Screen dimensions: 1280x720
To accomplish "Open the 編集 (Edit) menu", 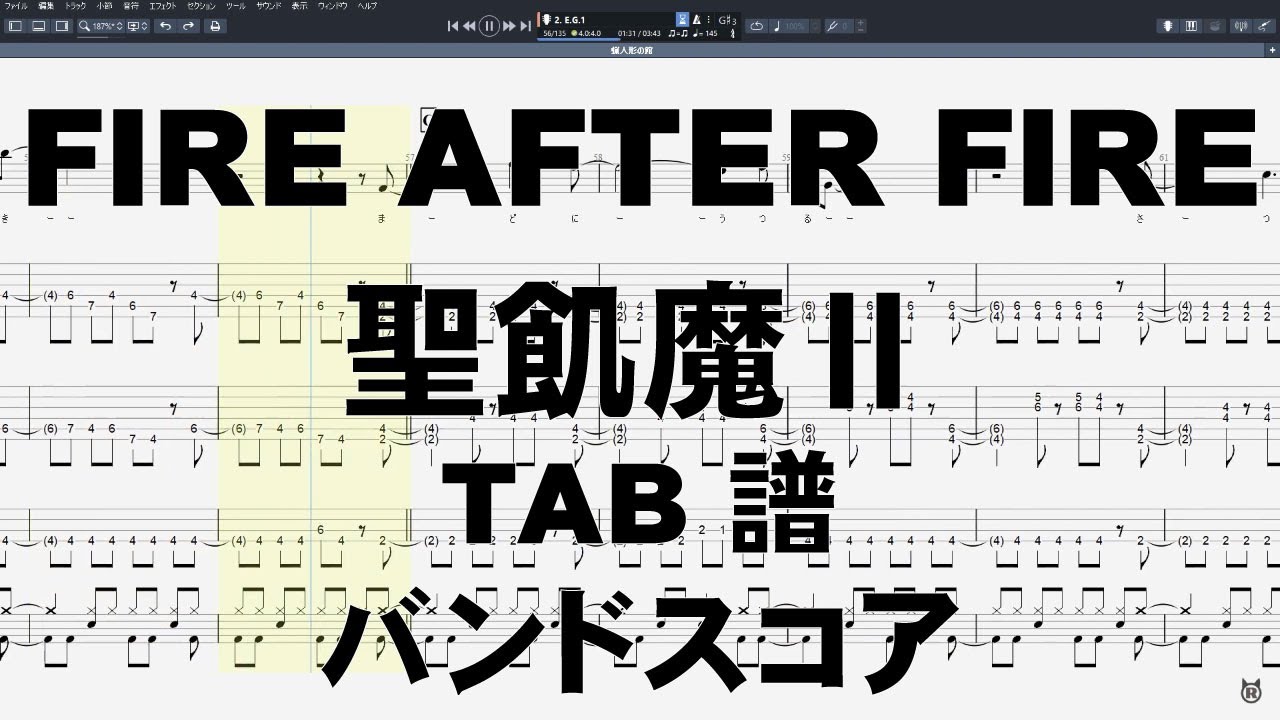I will coord(46,6).
